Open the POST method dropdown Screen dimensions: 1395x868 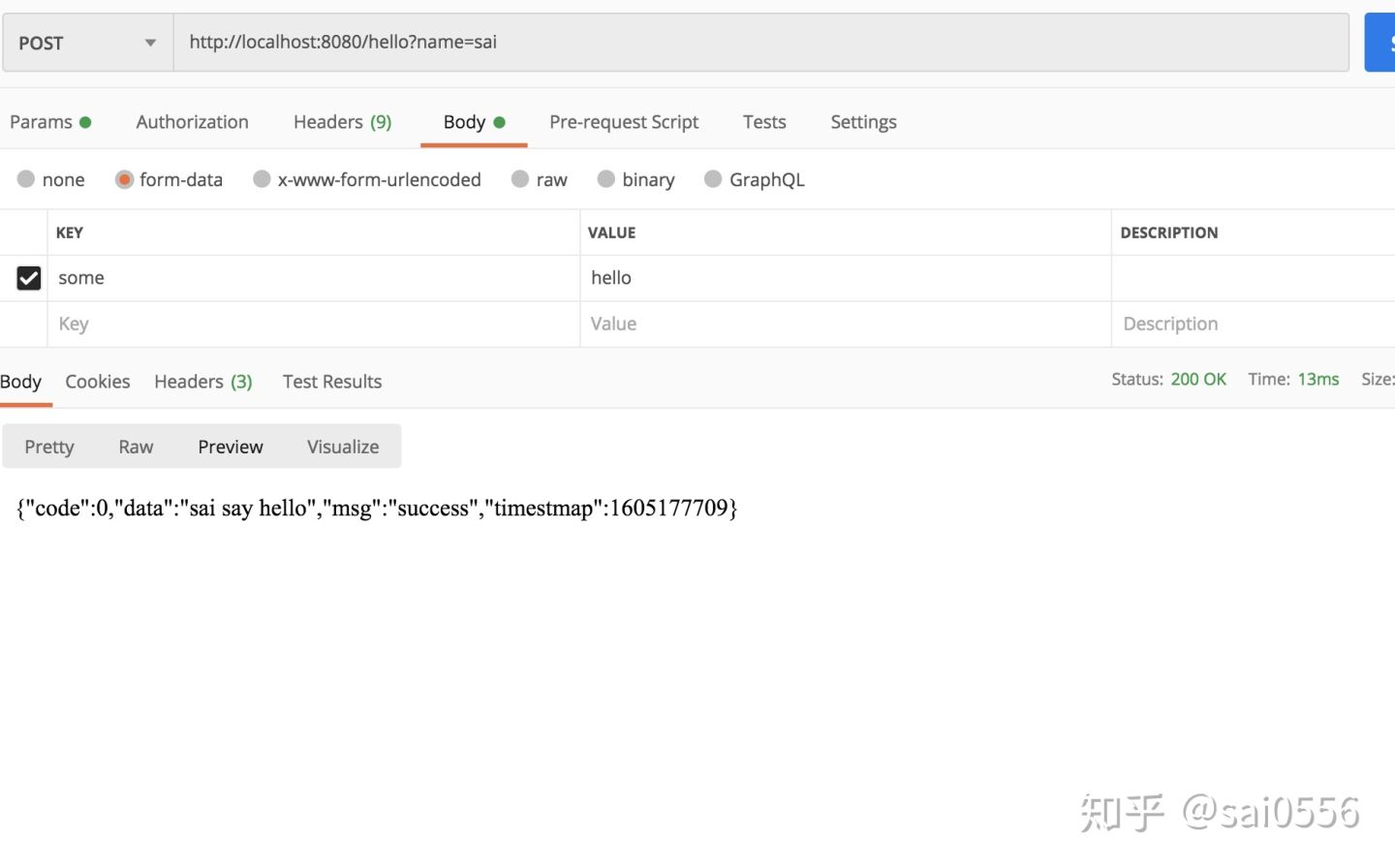[x=87, y=43]
